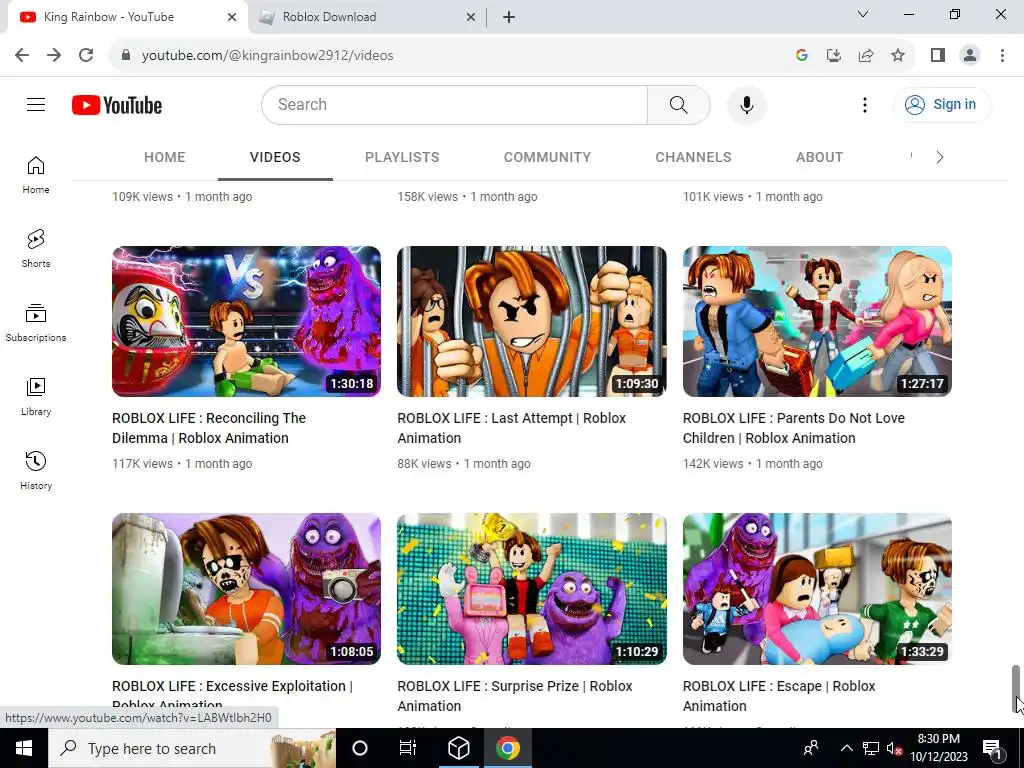Play the 1:30:18 boxing ring thumbnail
Viewport: 1024px width, 768px height.
coord(246,321)
